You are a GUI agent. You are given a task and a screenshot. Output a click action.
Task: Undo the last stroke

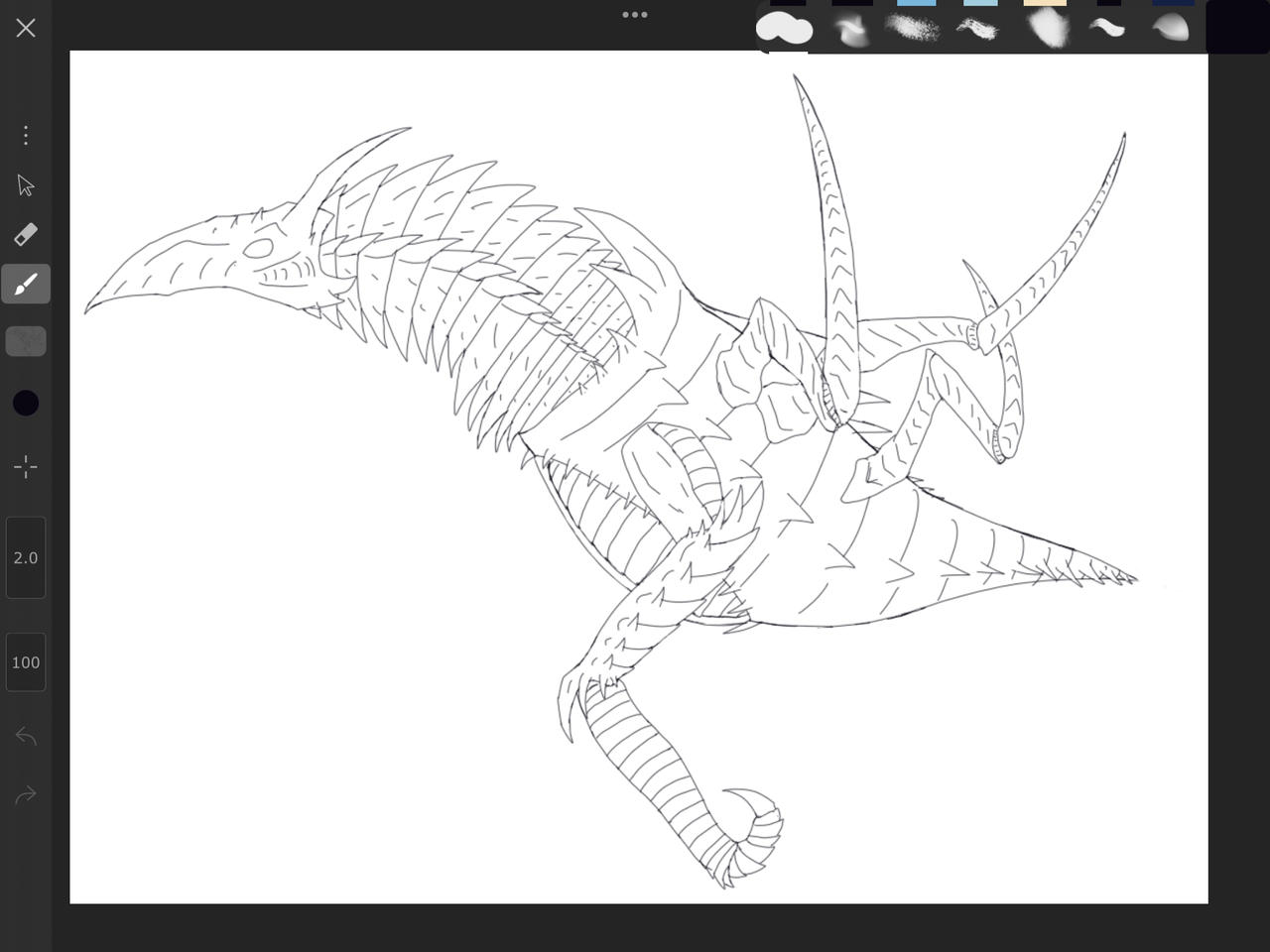click(x=26, y=737)
